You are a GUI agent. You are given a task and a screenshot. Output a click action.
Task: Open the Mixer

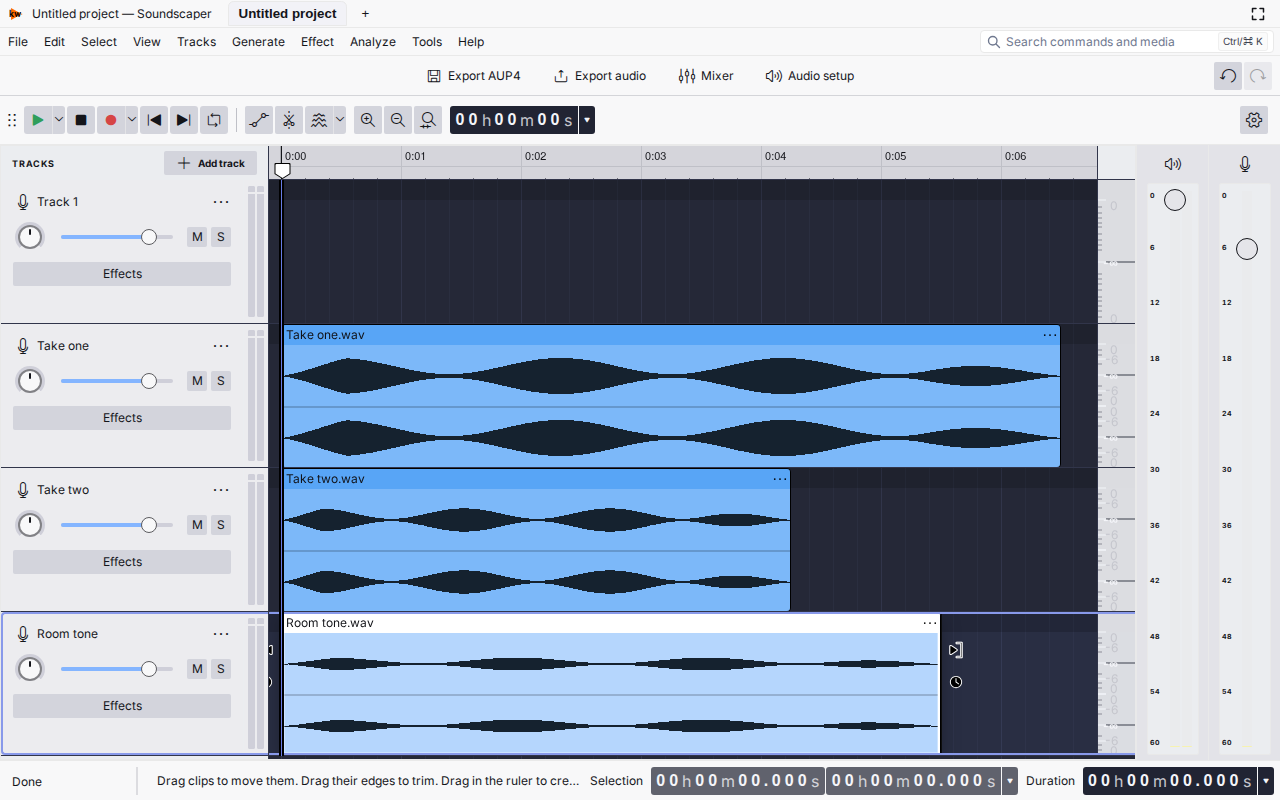click(x=706, y=76)
